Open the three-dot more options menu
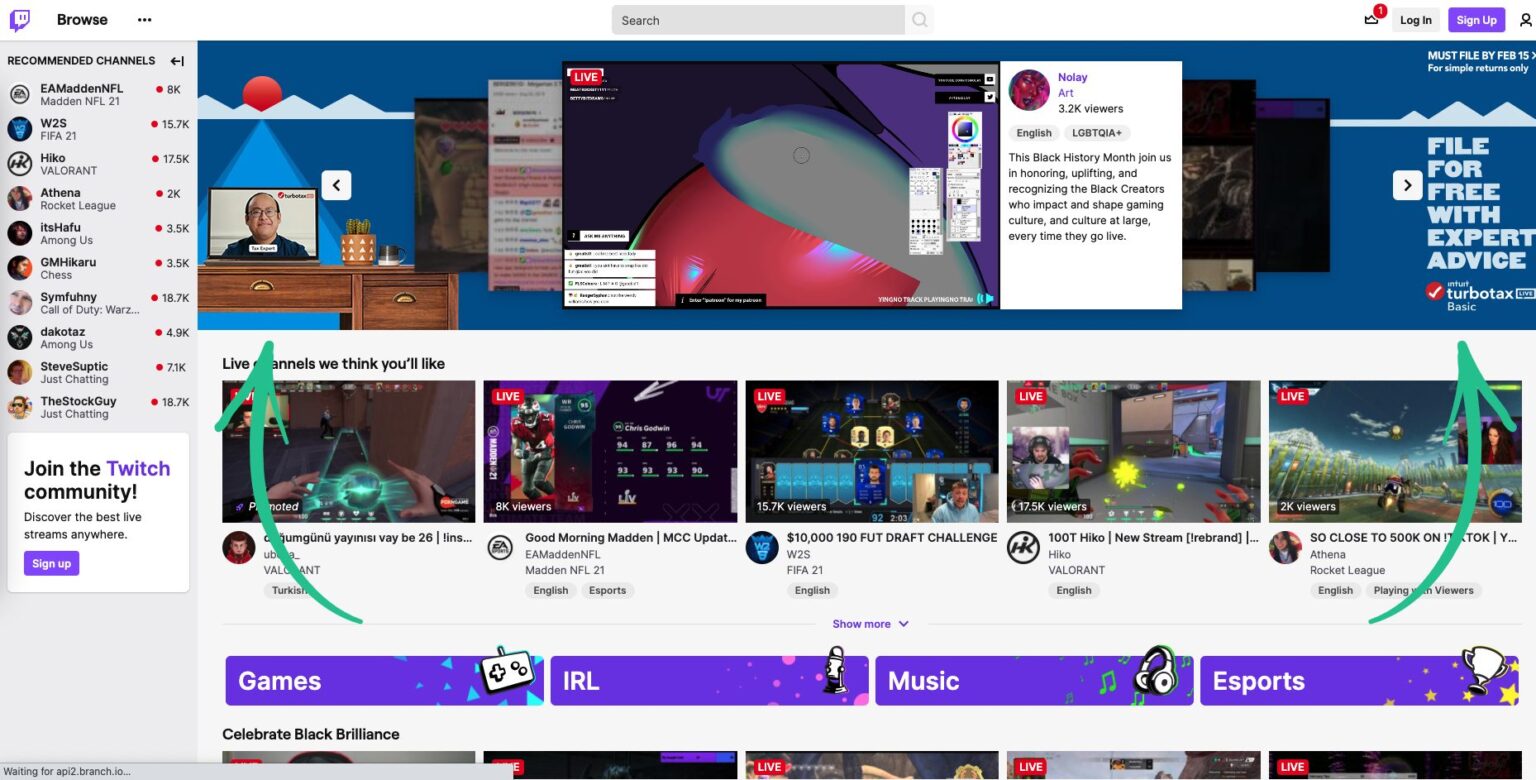 click(x=144, y=19)
